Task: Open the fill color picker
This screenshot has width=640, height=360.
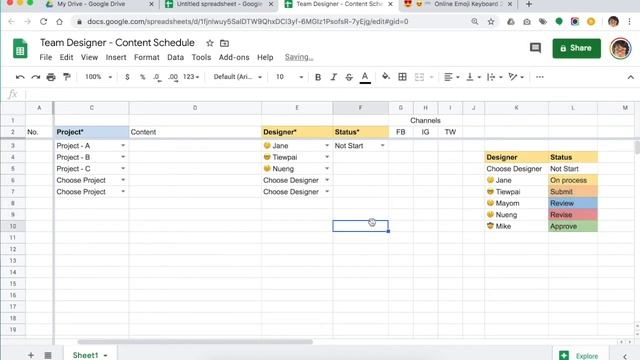Action: coord(386,77)
